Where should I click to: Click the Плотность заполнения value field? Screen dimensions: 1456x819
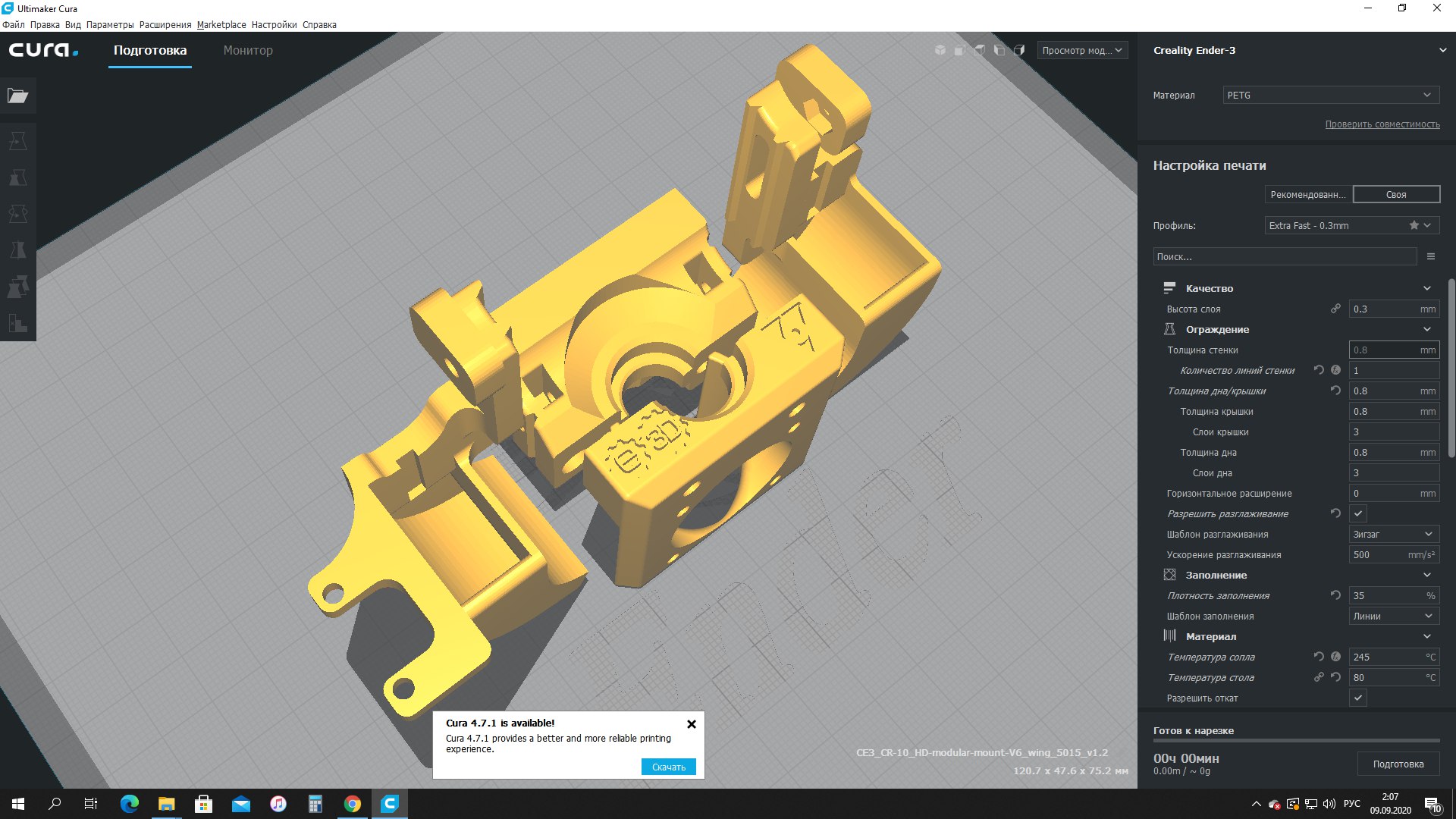click(1394, 595)
